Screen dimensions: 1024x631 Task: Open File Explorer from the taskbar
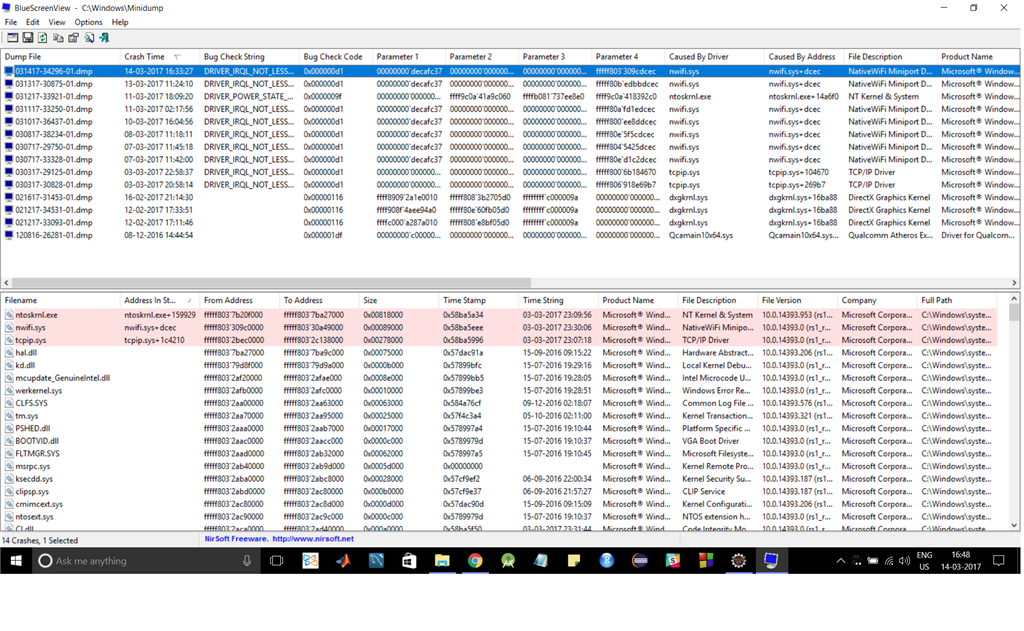442,560
